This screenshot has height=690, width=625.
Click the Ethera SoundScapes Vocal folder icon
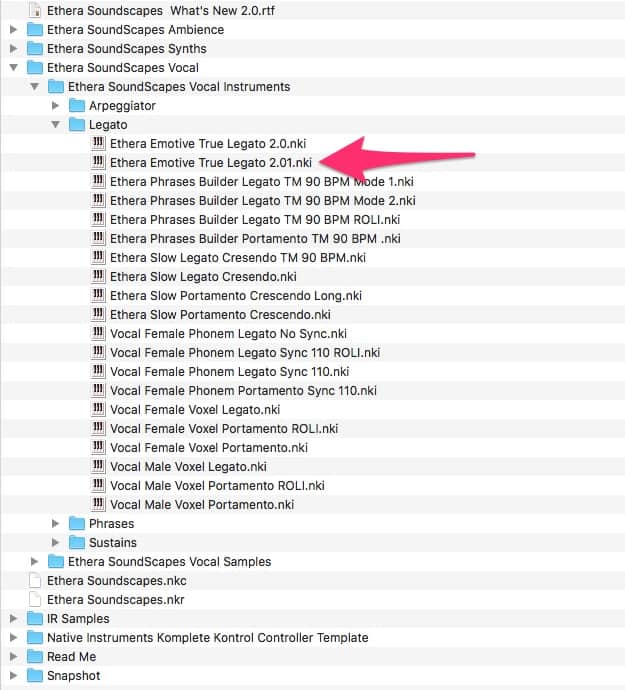click(x=35, y=68)
